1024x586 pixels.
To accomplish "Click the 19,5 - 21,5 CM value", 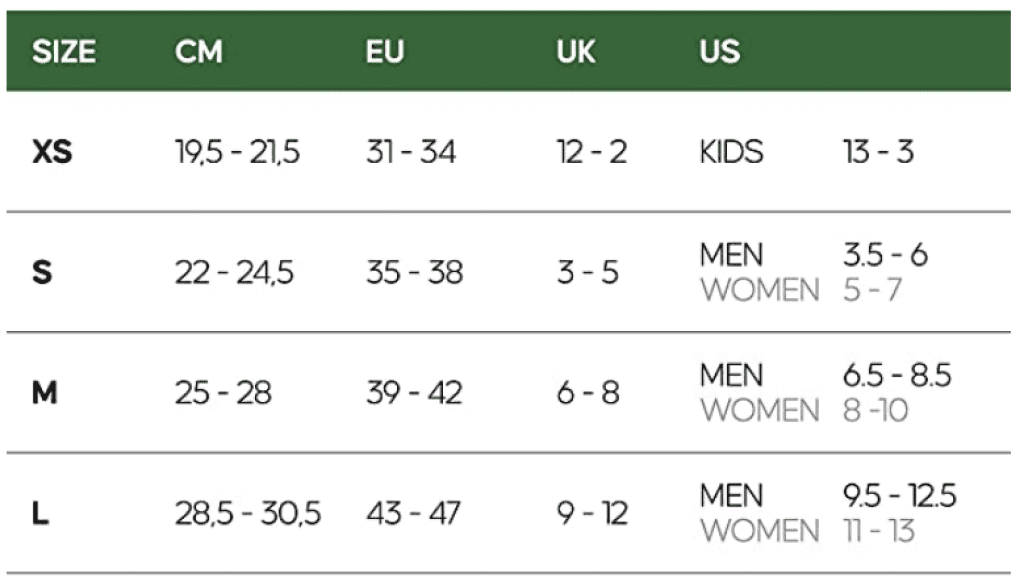I will pyautogui.click(x=237, y=153).
